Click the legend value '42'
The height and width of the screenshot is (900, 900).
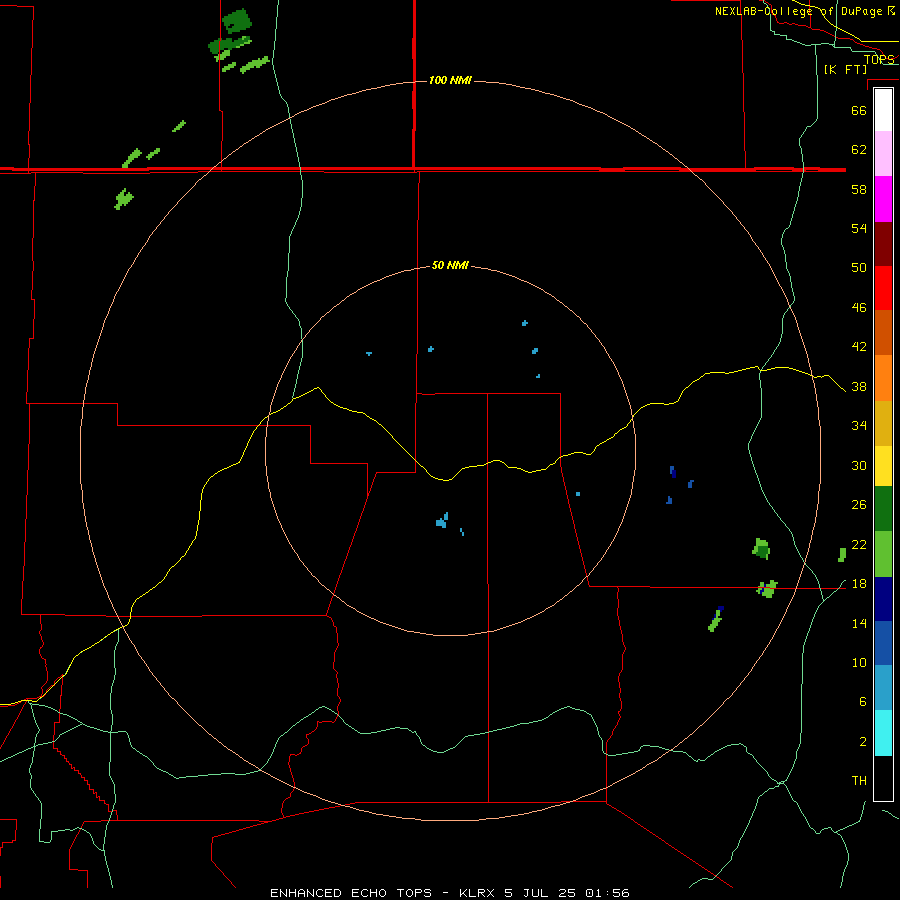click(x=859, y=347)
